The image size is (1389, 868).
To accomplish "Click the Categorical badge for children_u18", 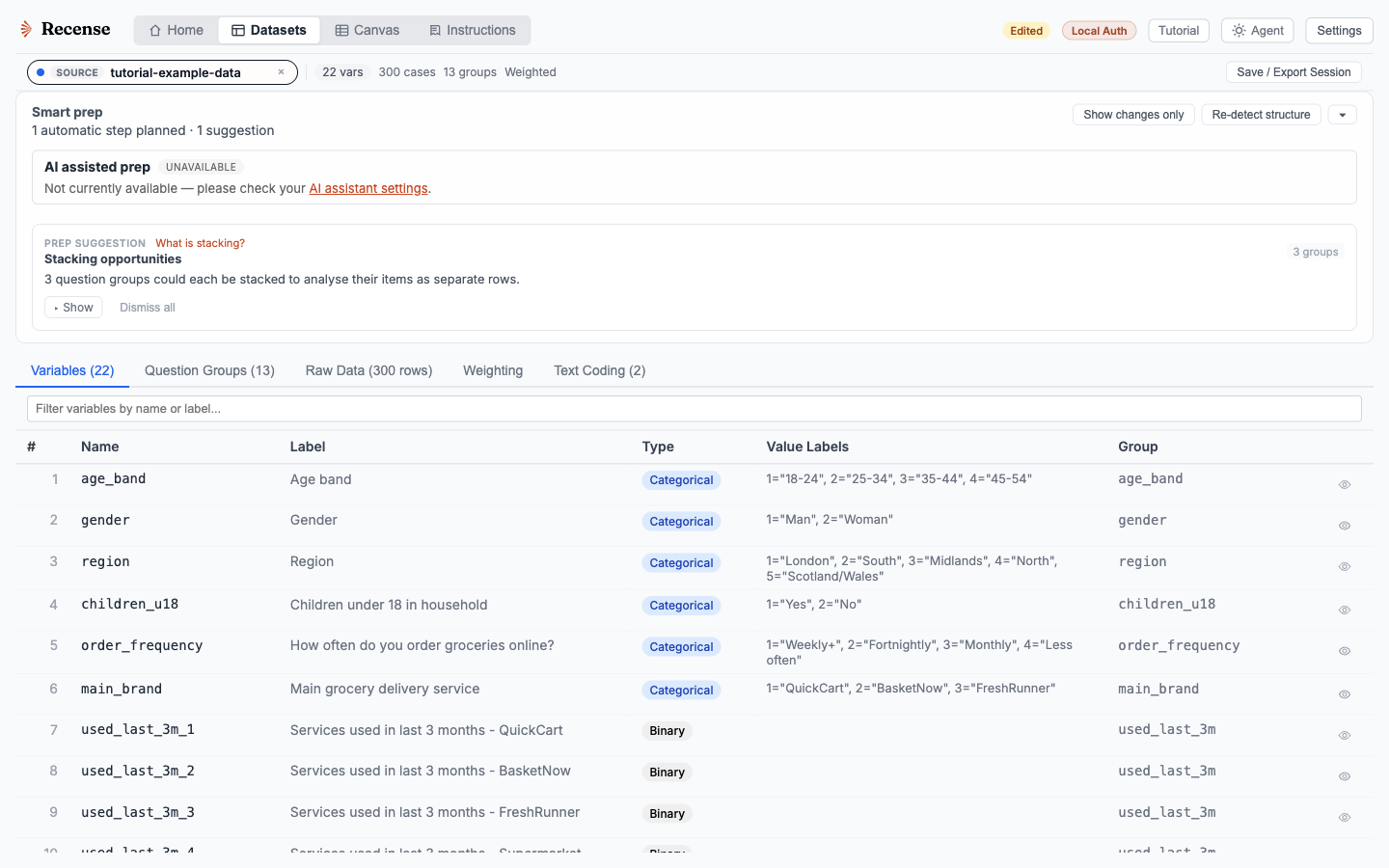I will point(681,606).
